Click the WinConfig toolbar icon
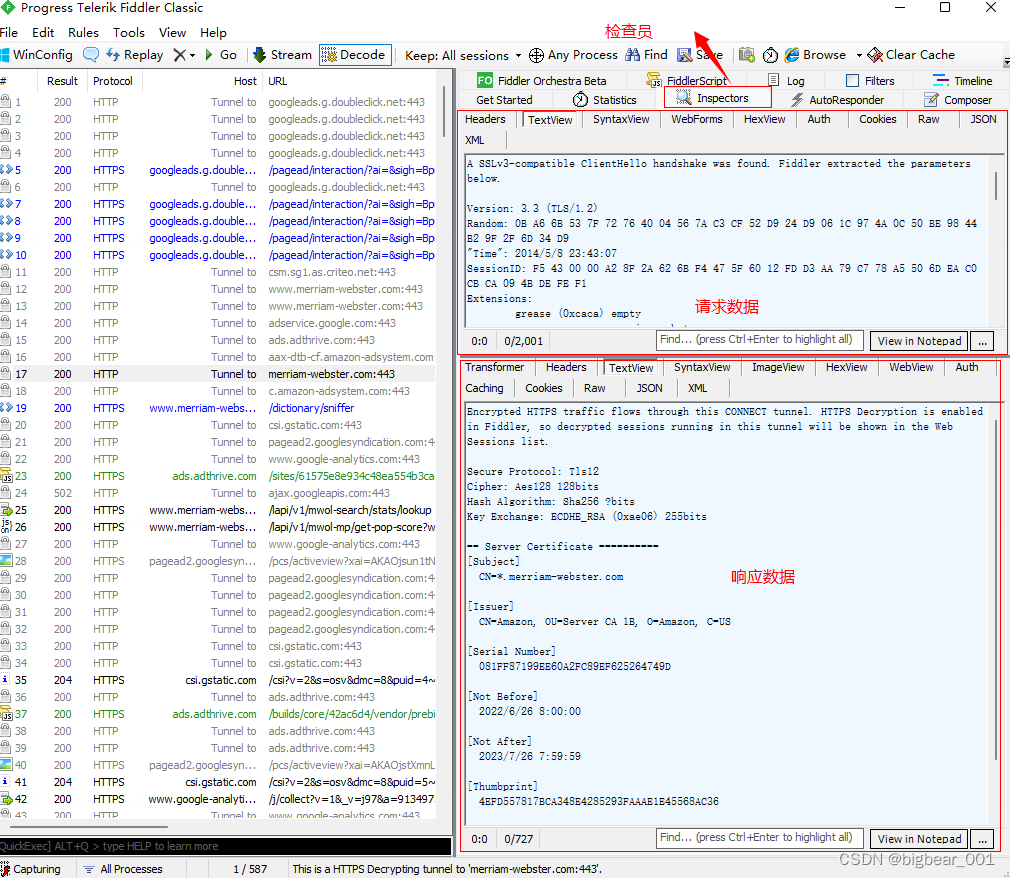Viewport: 1010px width, 878px height. [37, 55]
